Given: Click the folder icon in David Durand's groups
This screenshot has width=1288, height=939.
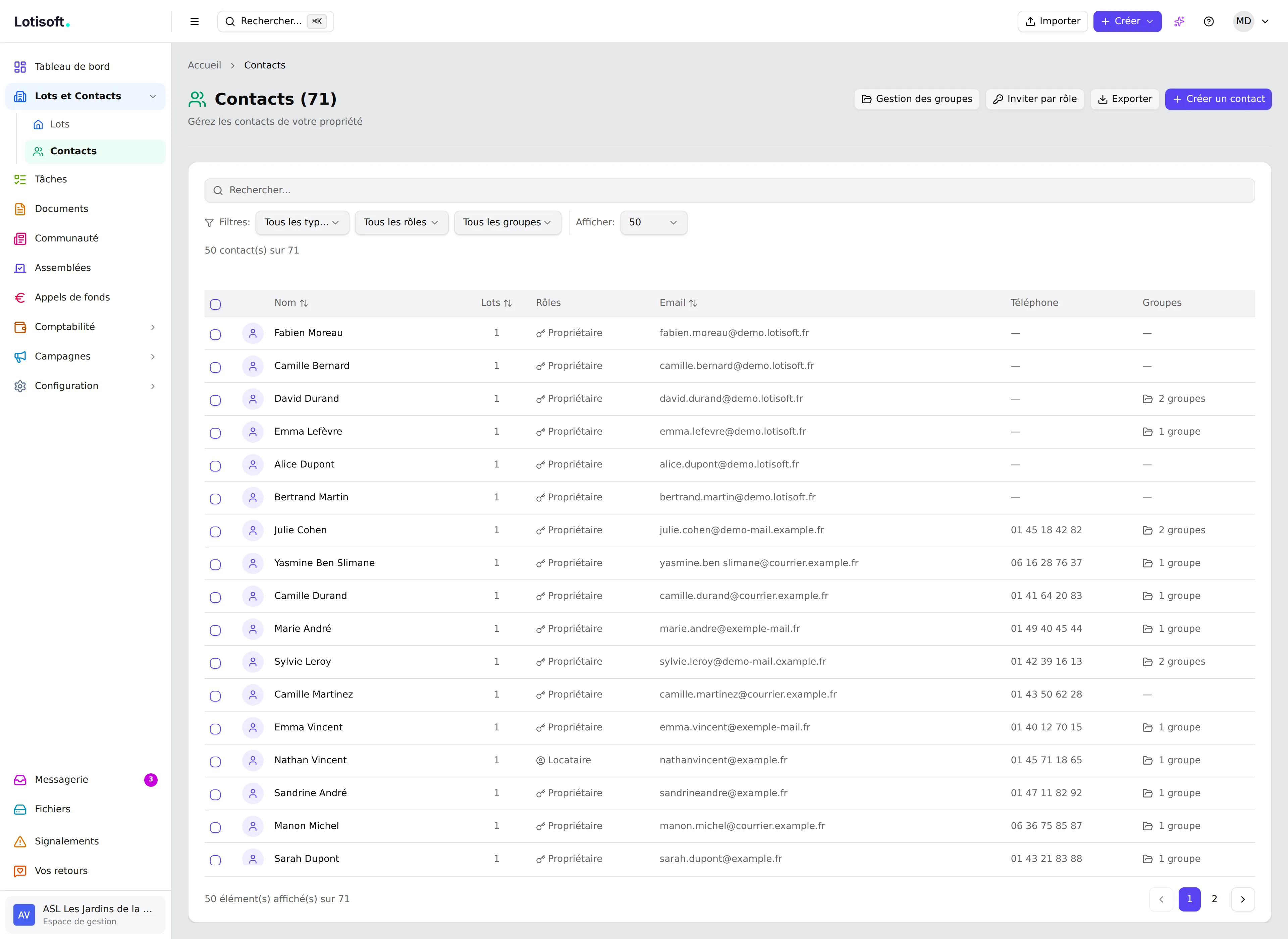Looking at the screenshot, I should 1147,399.
